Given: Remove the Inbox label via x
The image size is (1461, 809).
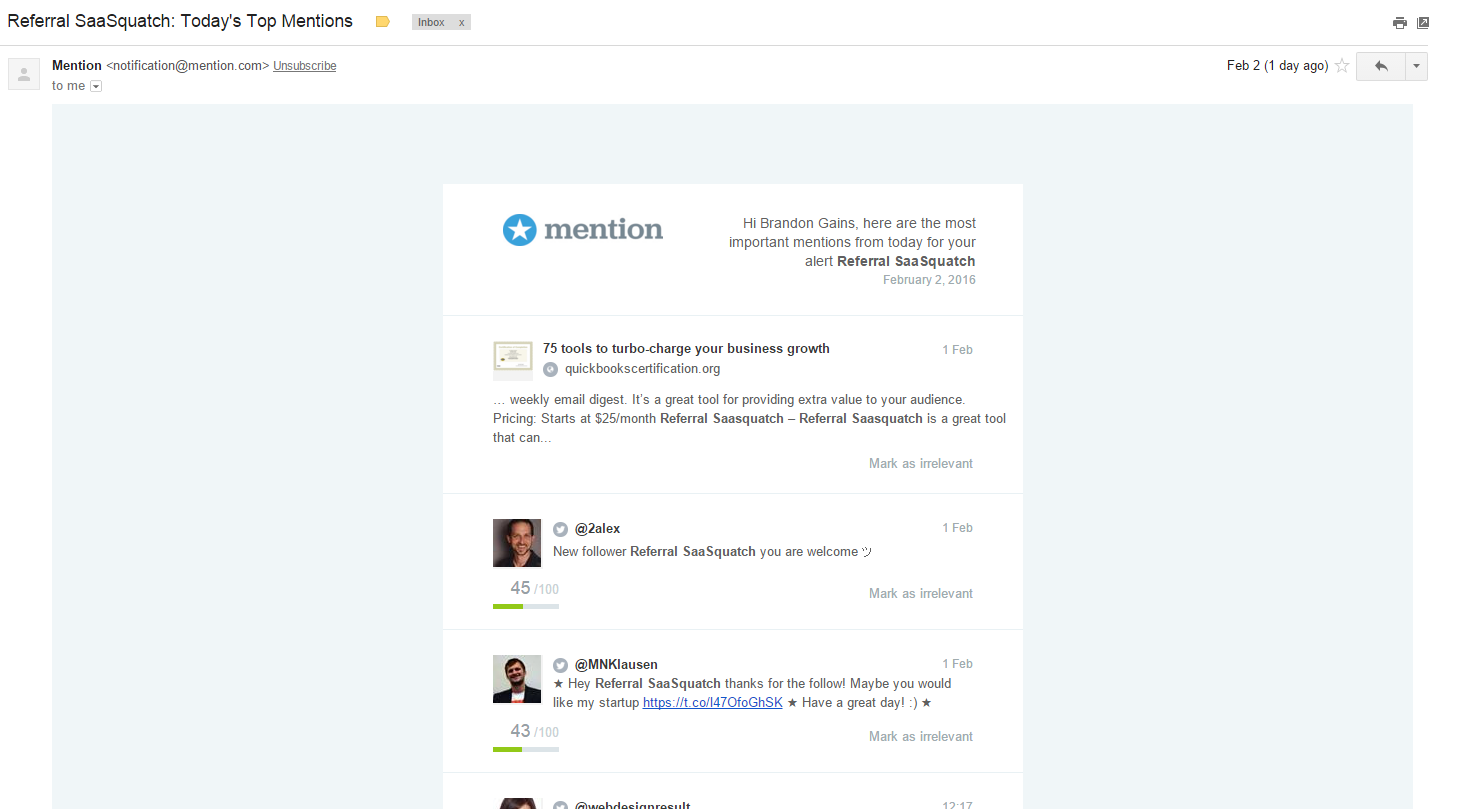Looking at the screenshot, I should tap(461, 22).
